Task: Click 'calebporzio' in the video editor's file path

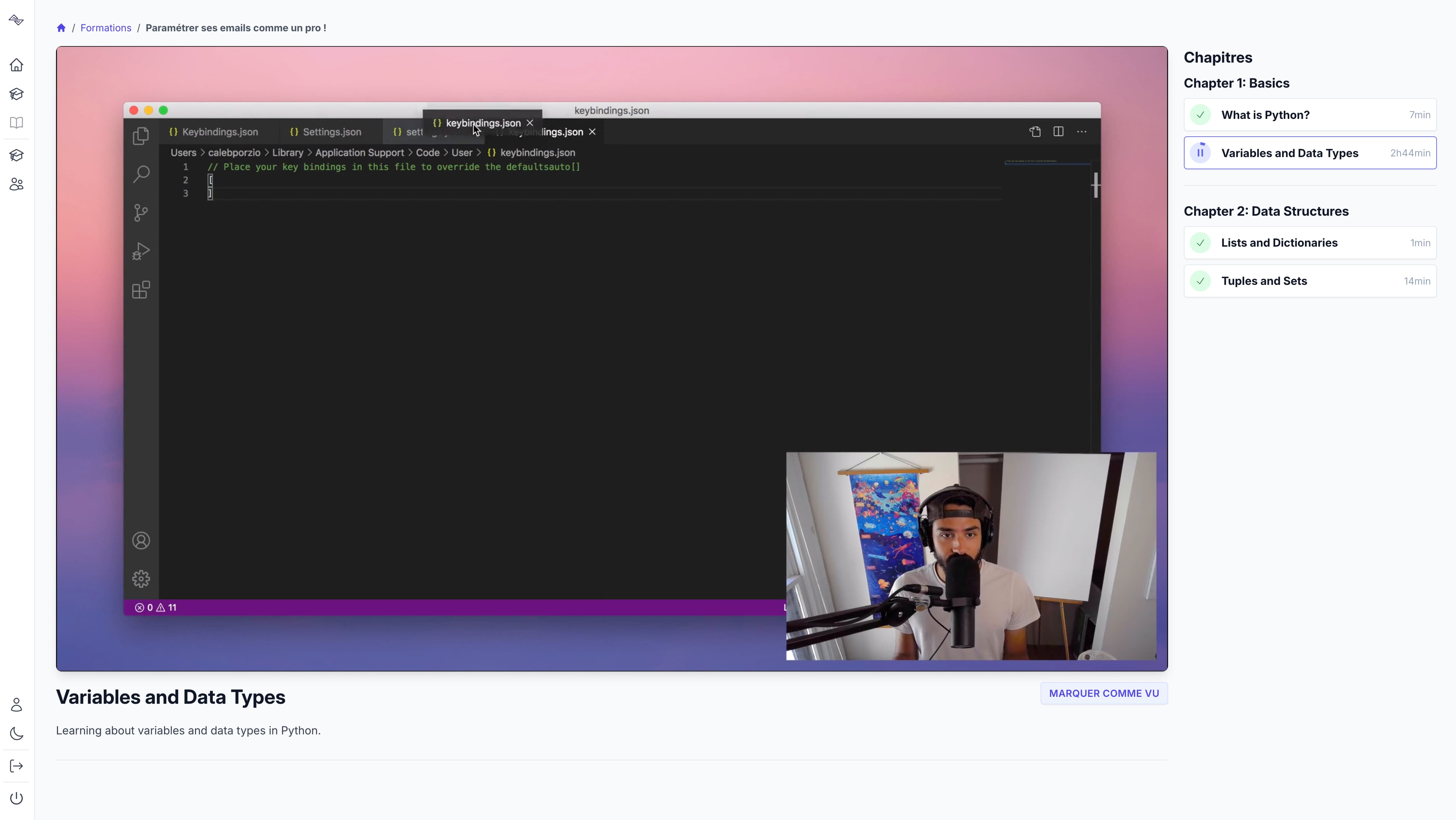Action: coord(234,152)
